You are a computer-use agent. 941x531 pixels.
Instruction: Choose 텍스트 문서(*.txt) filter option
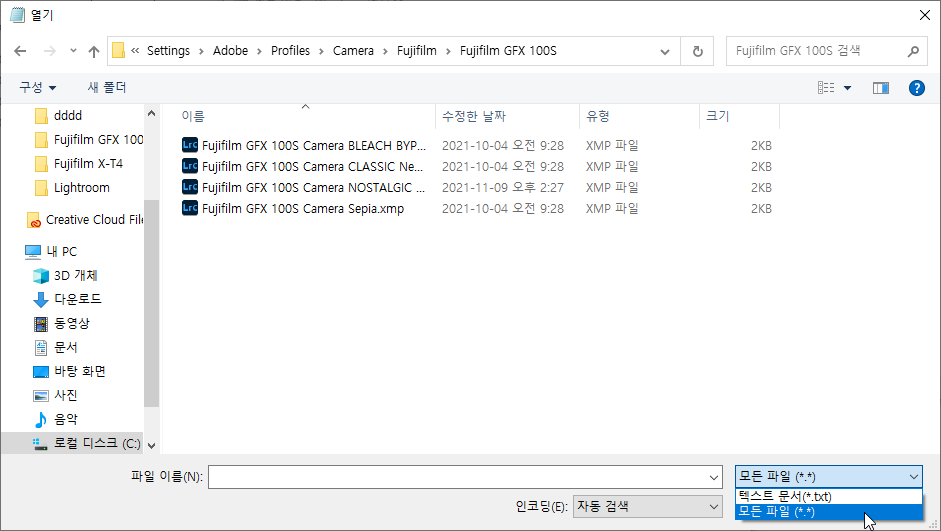829,496
